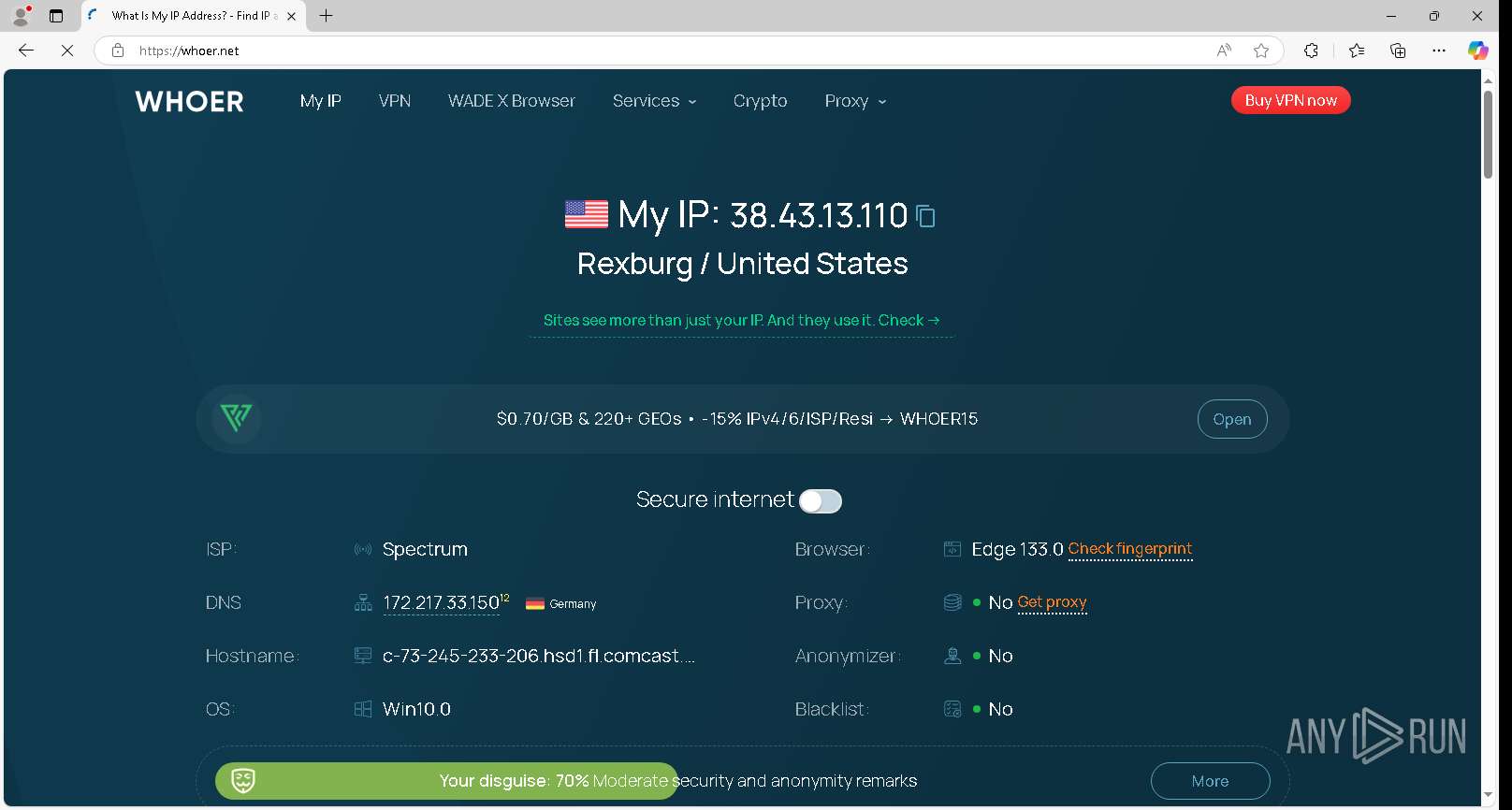Select the What Is My IP Address tab

click(194, 16)
